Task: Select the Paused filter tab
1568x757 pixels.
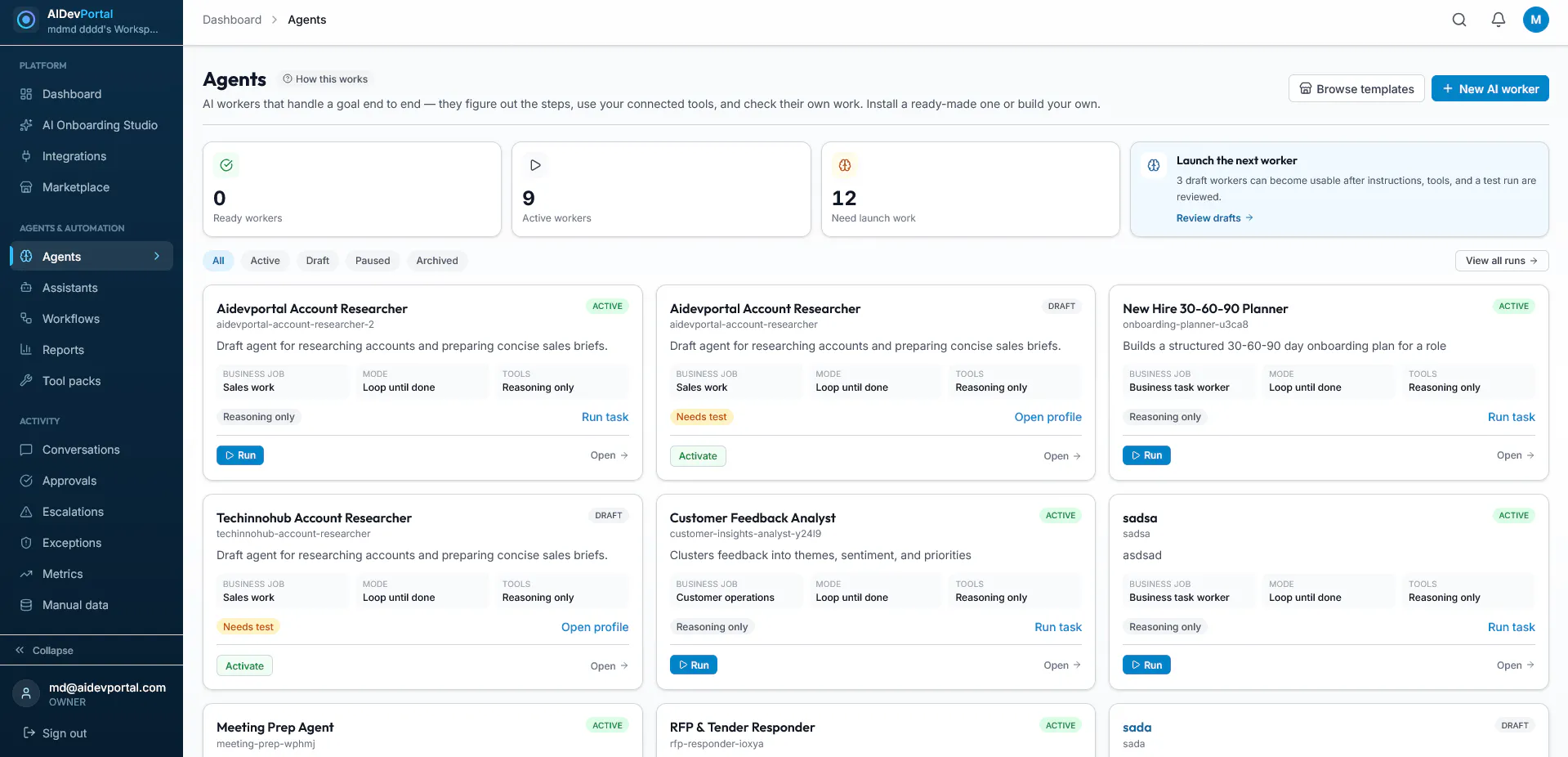Action: pos(373,261)
